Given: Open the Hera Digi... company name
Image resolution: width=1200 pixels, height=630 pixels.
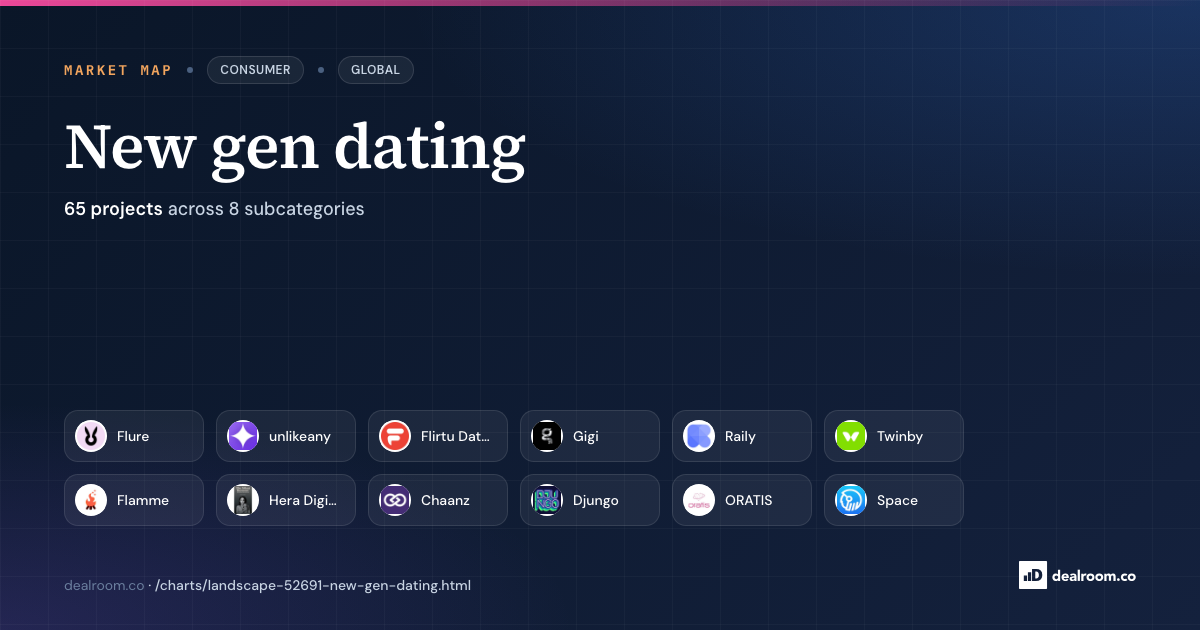Looking at the screenshot, I should 303,500.
